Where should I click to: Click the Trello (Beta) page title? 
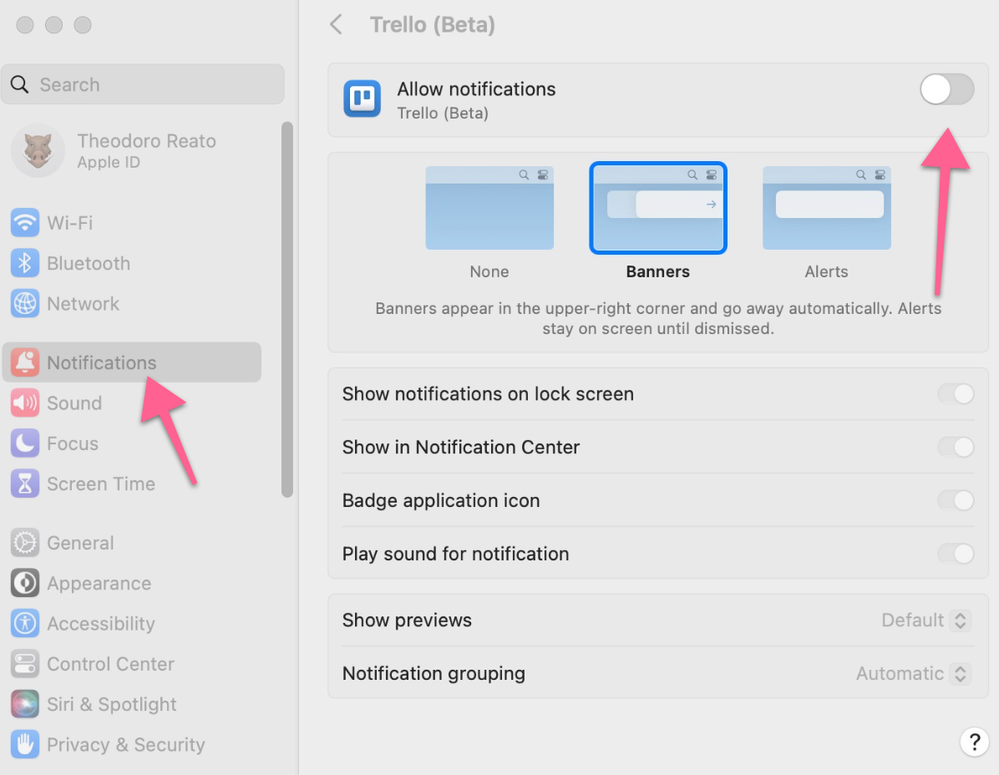coord(433,25)
